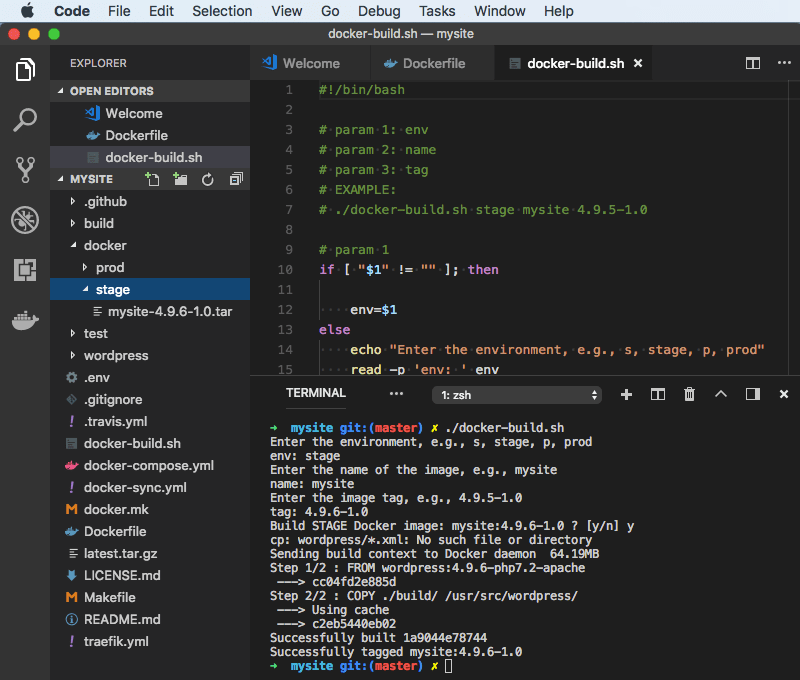Expand the test folder
The width and height of the screenshot is (800, 680).
click(150, 334)
